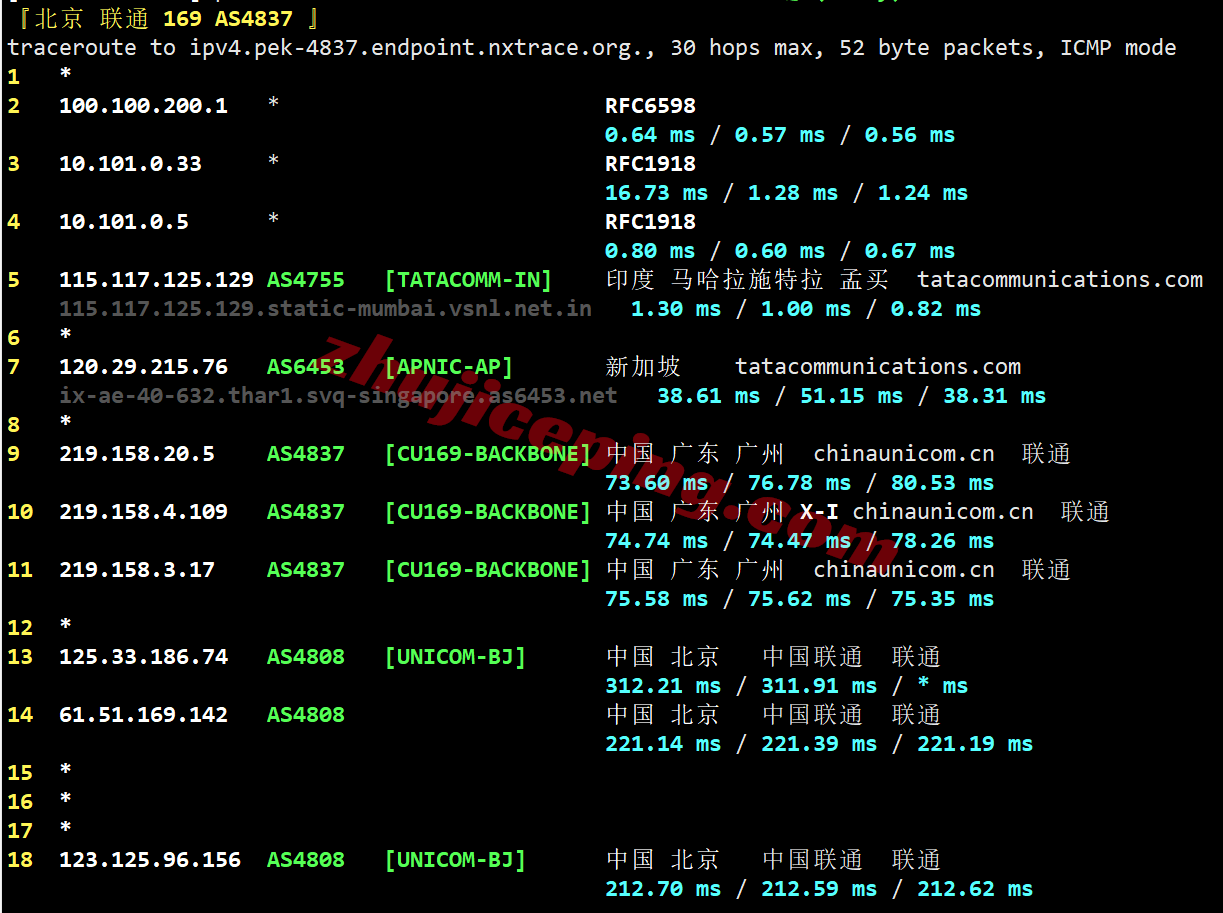The height and width of the screenshot is (913, 1223).
Task: Select hostname ix-ae-40-632.tbar1.svq-singapore.as6453.net
Action: pyautogui.click(x=338, y=395)
